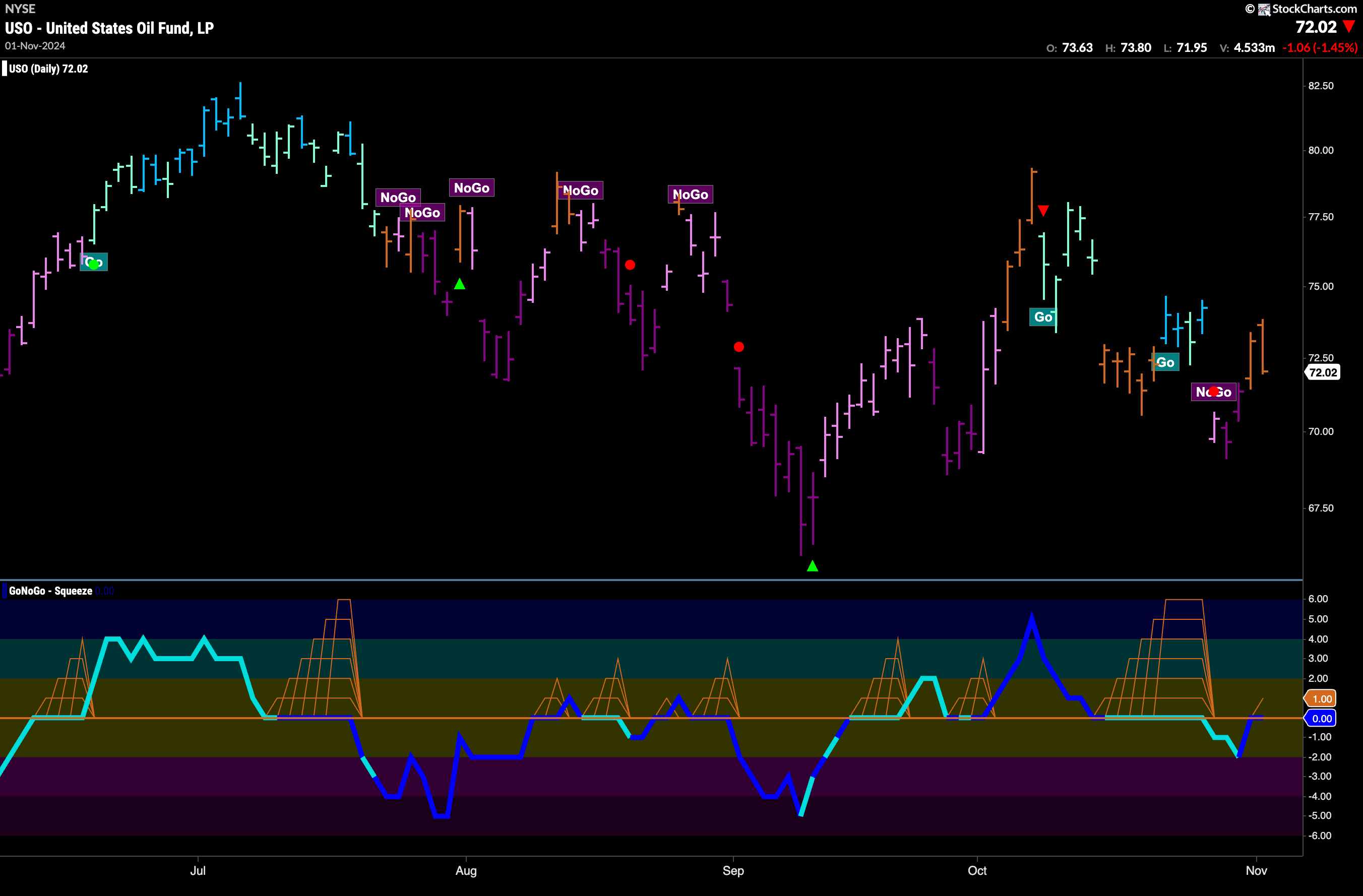
Task: Click the date 01-Nov-2024
Action: (x=35, y=46)
